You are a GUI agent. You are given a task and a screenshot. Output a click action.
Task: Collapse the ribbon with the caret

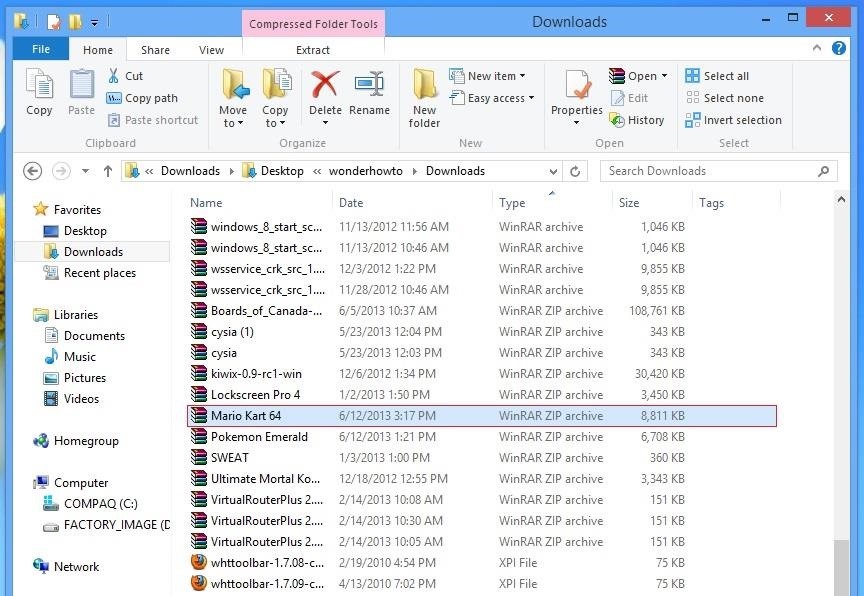[817, 48]
